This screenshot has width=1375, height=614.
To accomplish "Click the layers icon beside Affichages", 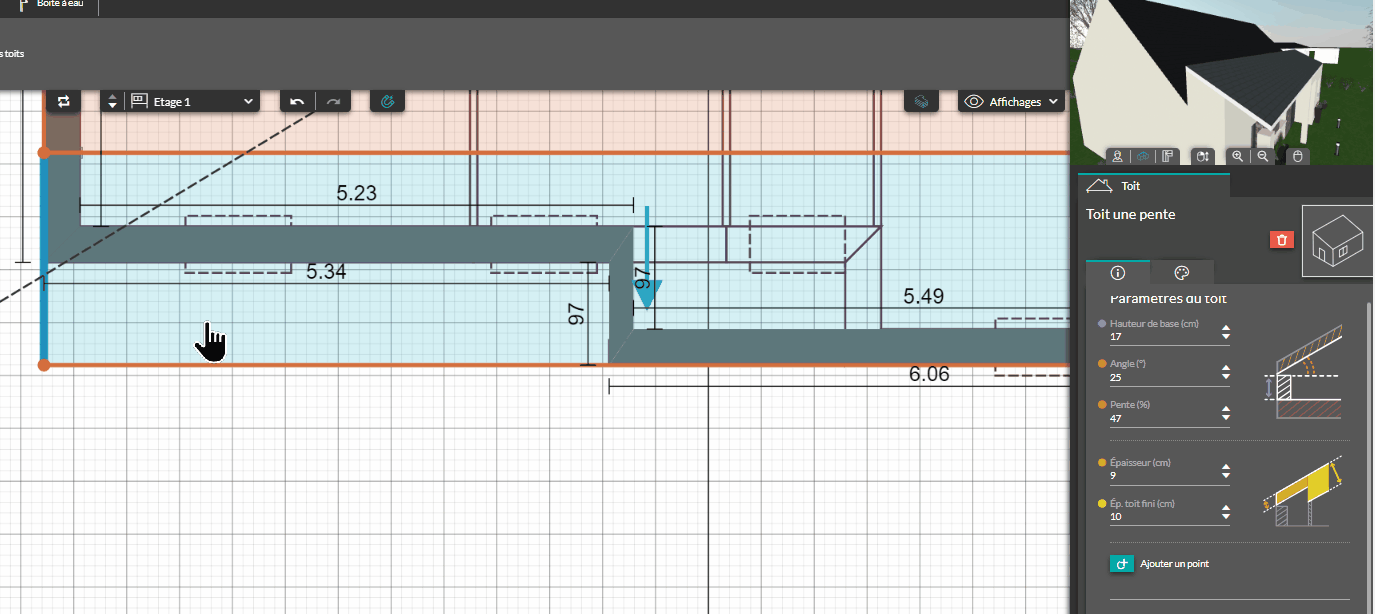I will tap(921, 101).
